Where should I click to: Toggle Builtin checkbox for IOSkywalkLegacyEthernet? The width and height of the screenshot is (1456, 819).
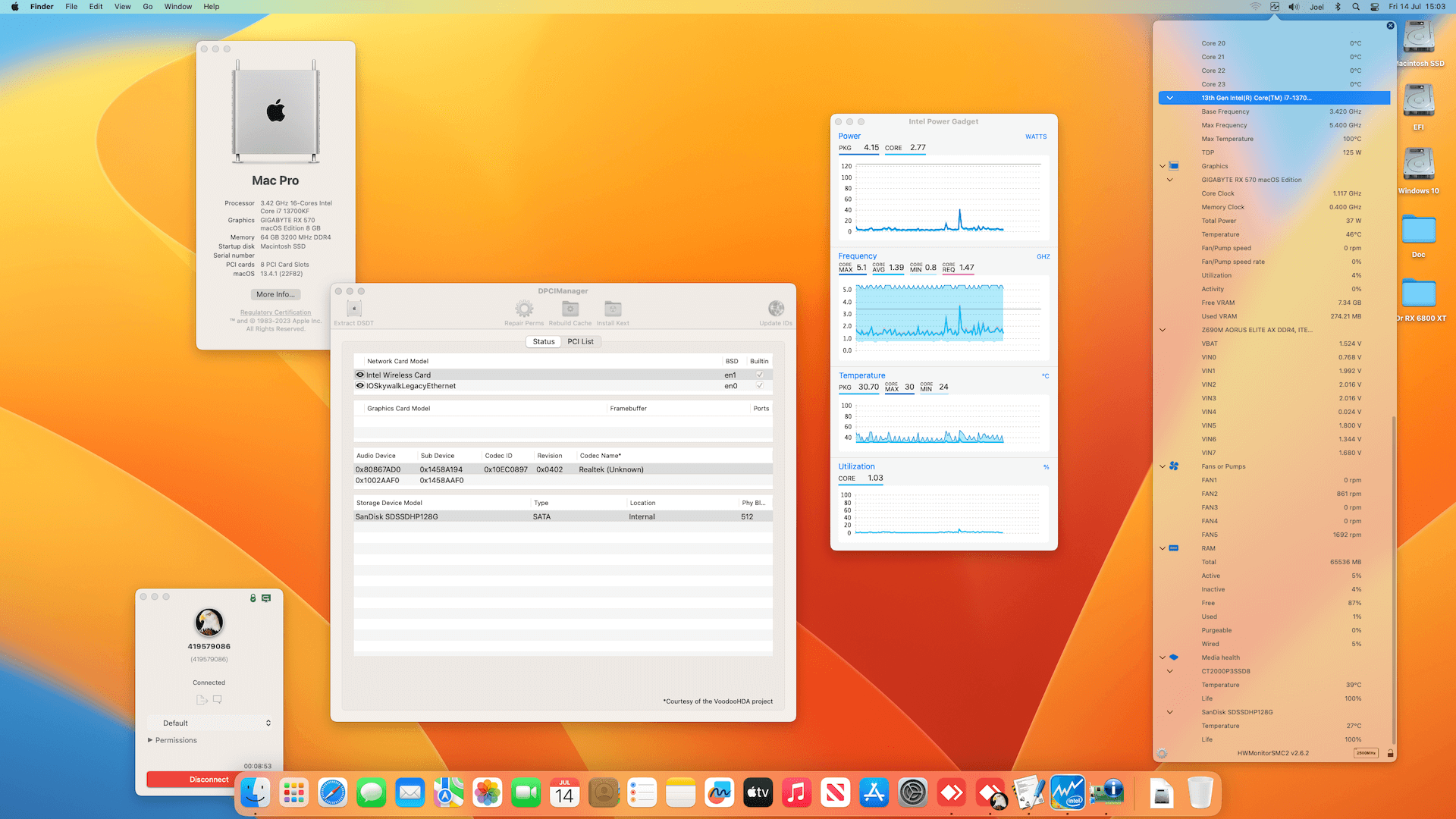point(759,386)
